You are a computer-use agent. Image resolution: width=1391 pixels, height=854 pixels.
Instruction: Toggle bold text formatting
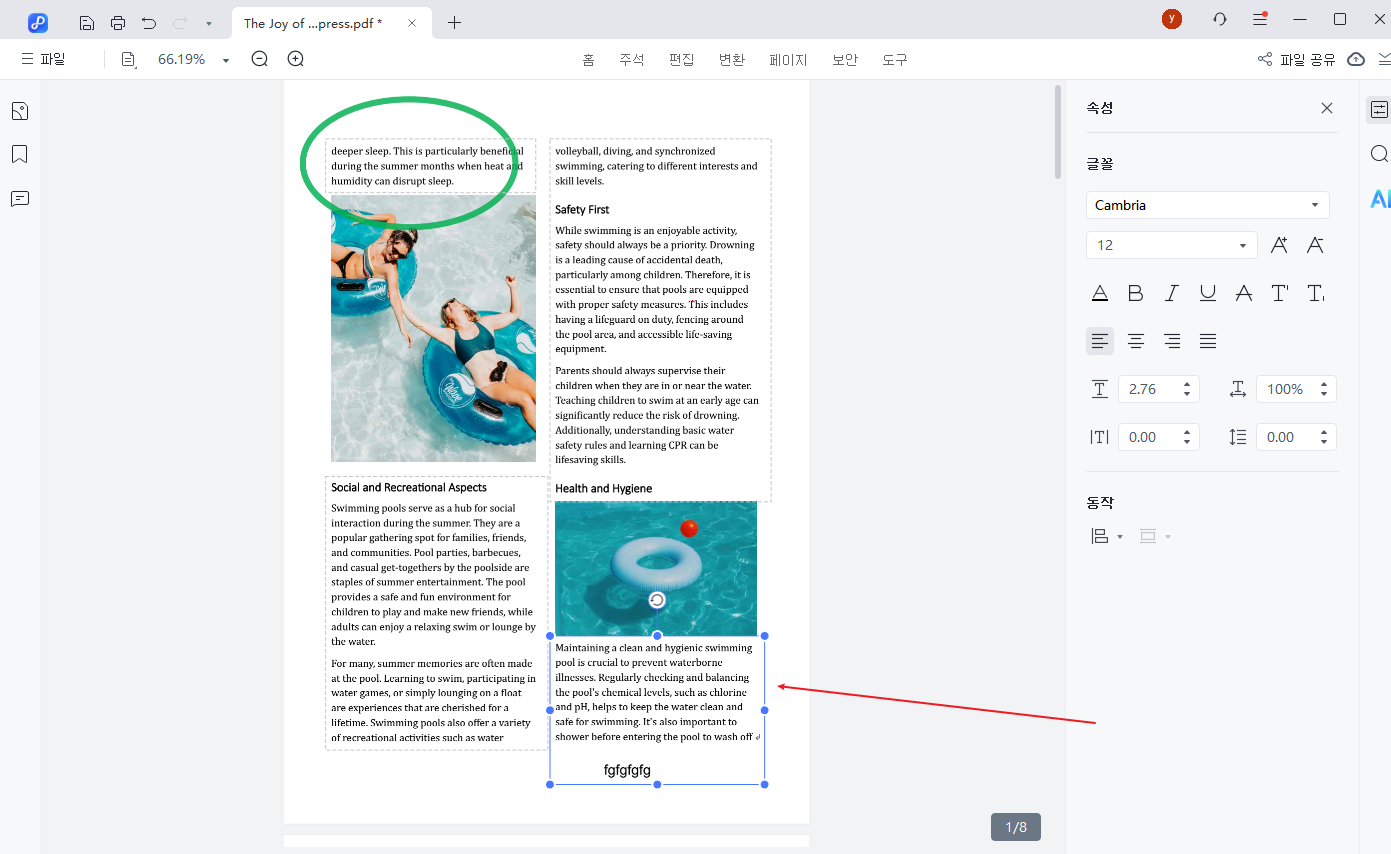[1136, 293]
